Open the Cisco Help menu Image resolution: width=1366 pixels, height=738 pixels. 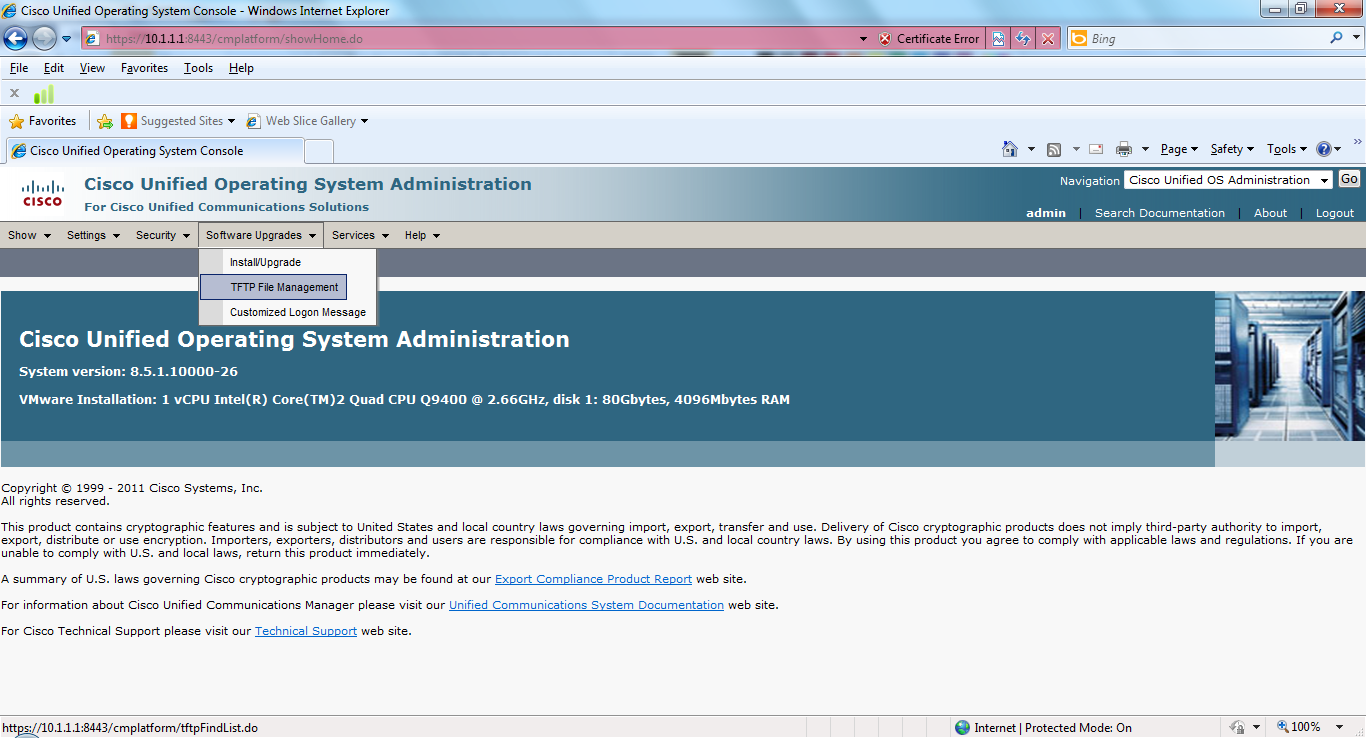pos(422,235)
